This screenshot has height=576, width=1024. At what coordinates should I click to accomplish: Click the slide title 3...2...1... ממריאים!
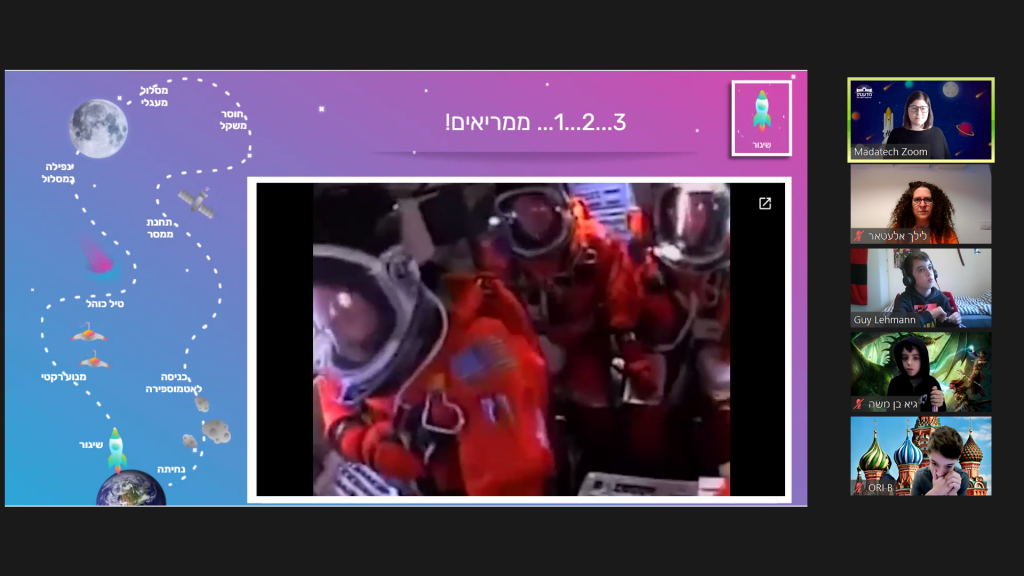[x=535, y=123]
